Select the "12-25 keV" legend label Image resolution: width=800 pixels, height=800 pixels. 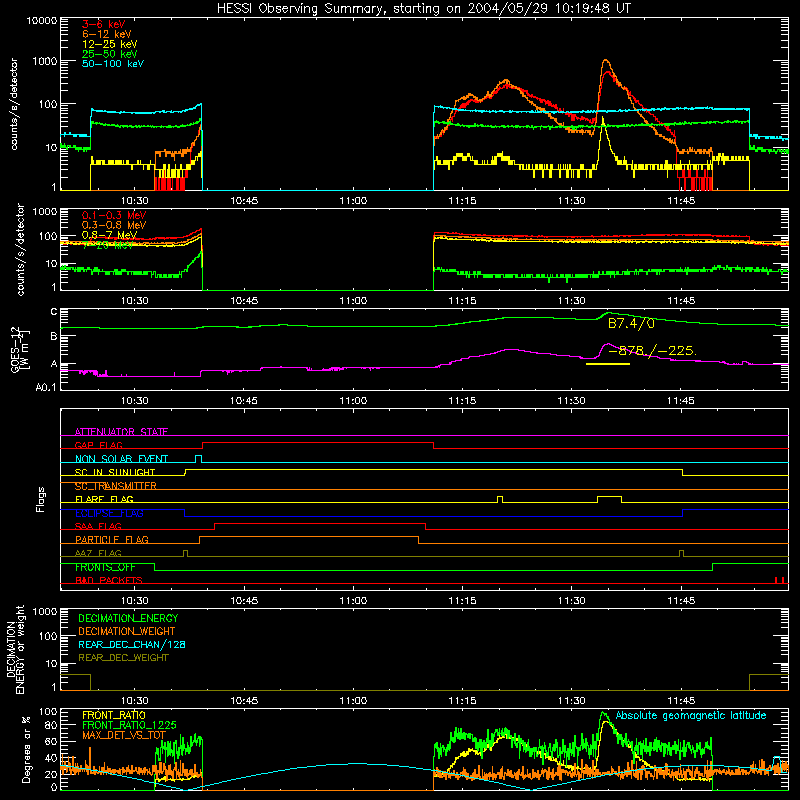[x=110, y=44]
